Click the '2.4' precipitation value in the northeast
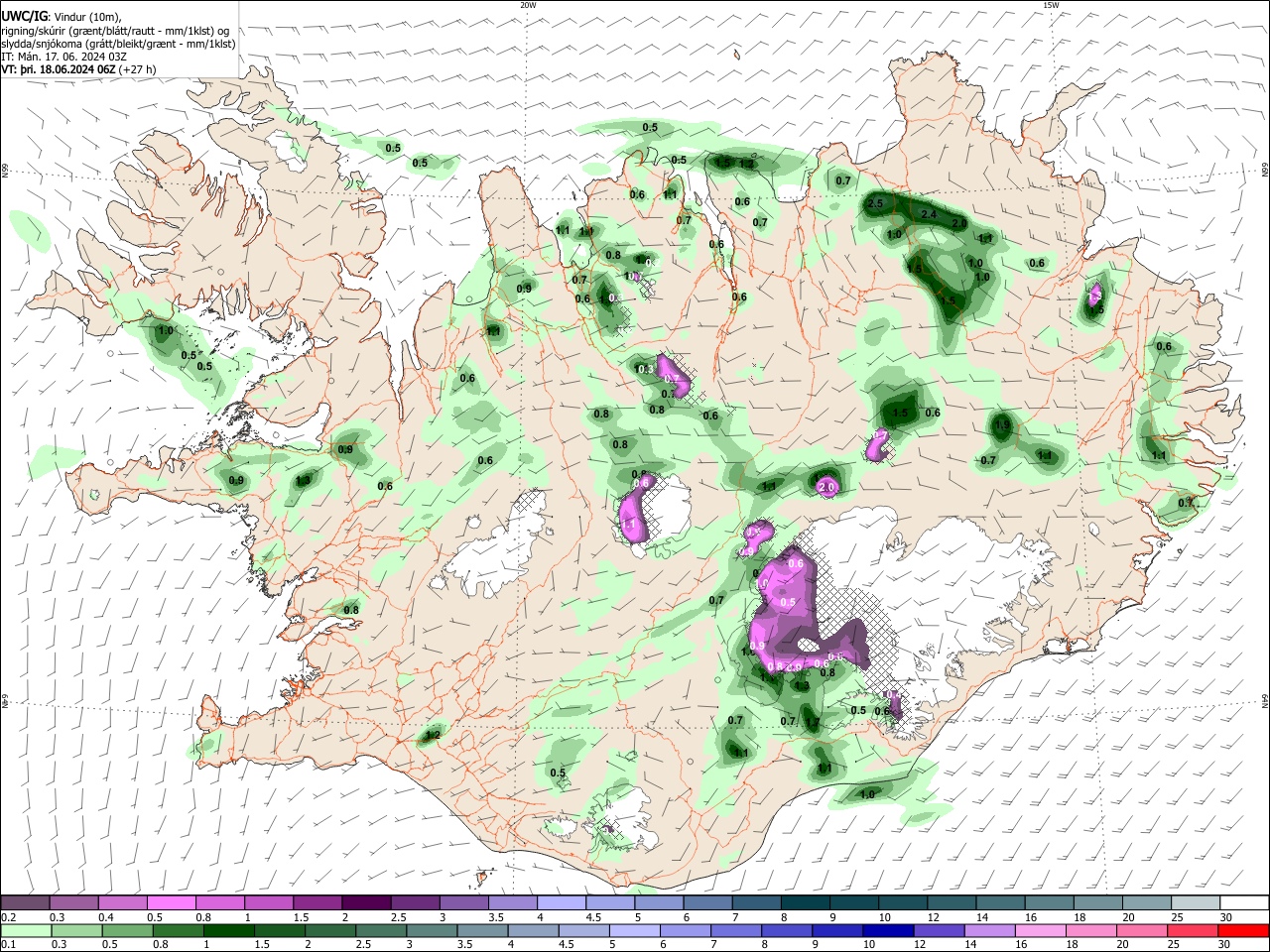The height and width of the screenshot is (952, 1270). (929, 215)
